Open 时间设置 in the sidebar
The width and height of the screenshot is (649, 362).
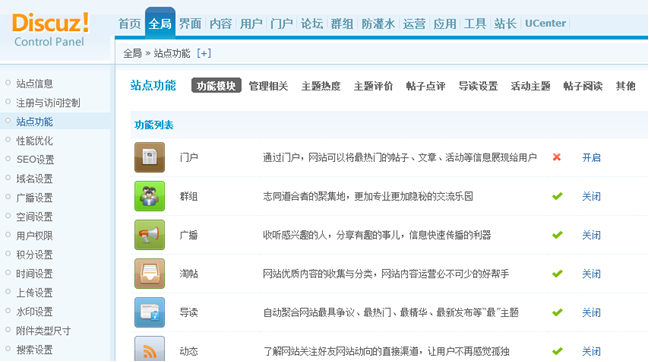pyautogui.click(x=34, y=274)
